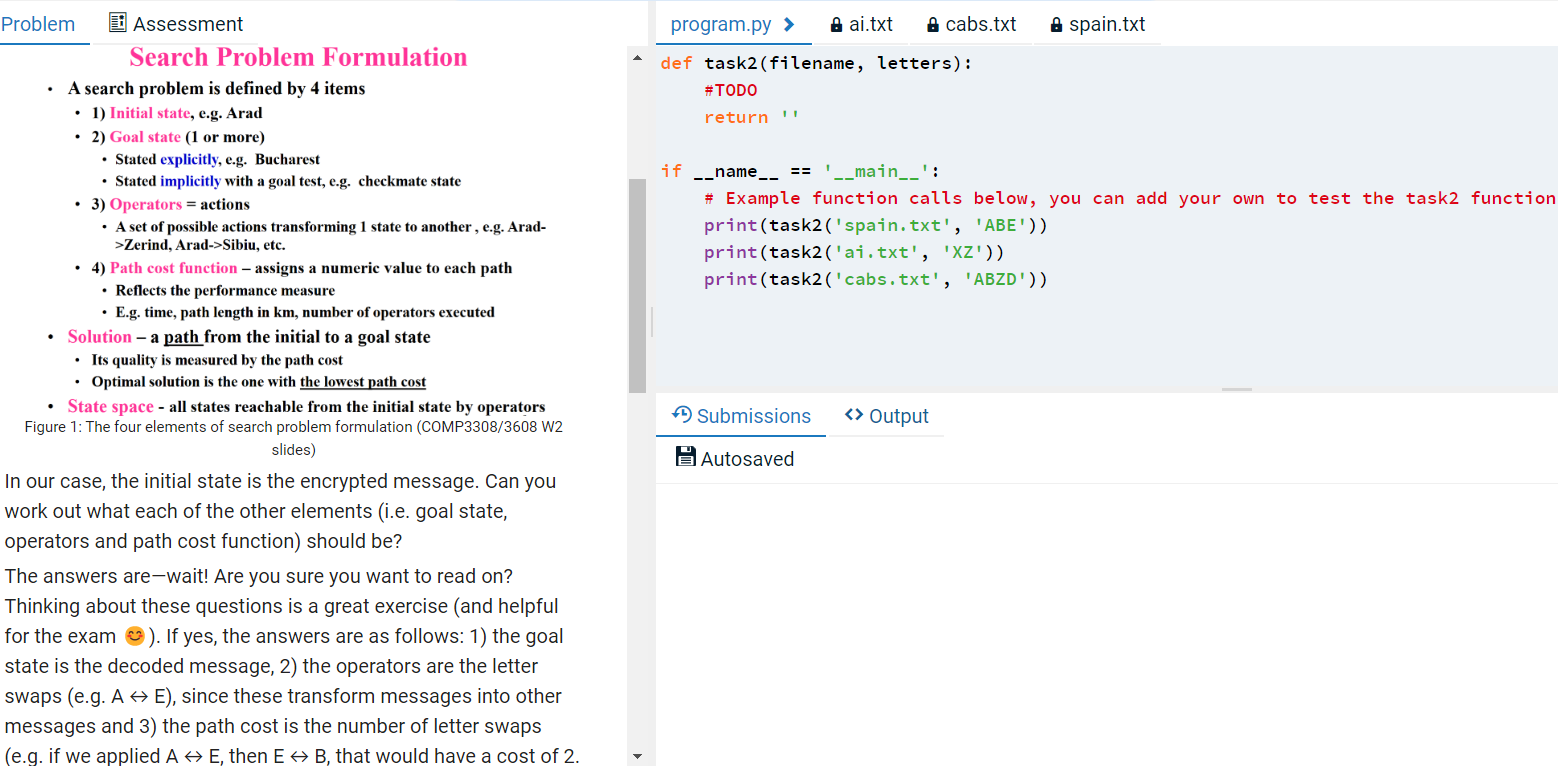Click the 'def task2(filename, letters):' line
The height and width of the screenshot is (766, 1558).
pyautogui.click(x=816, y=63)
